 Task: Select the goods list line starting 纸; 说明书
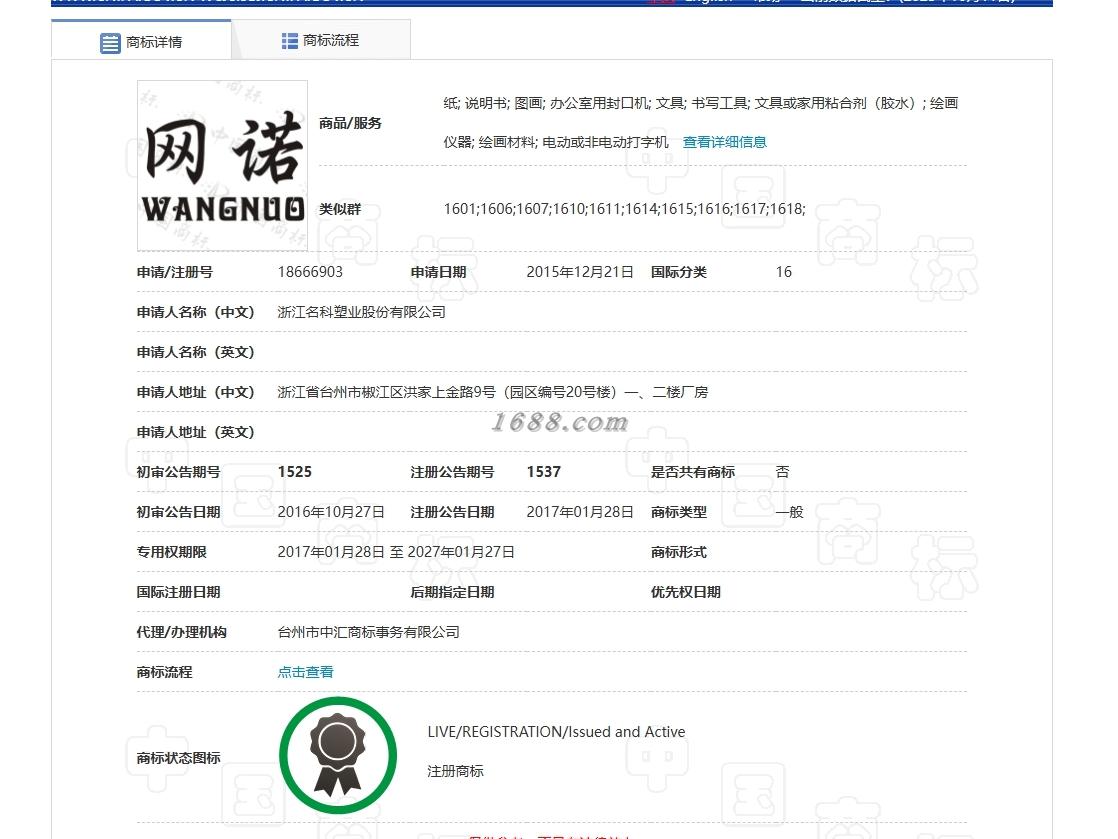click(x=700, y=103)
